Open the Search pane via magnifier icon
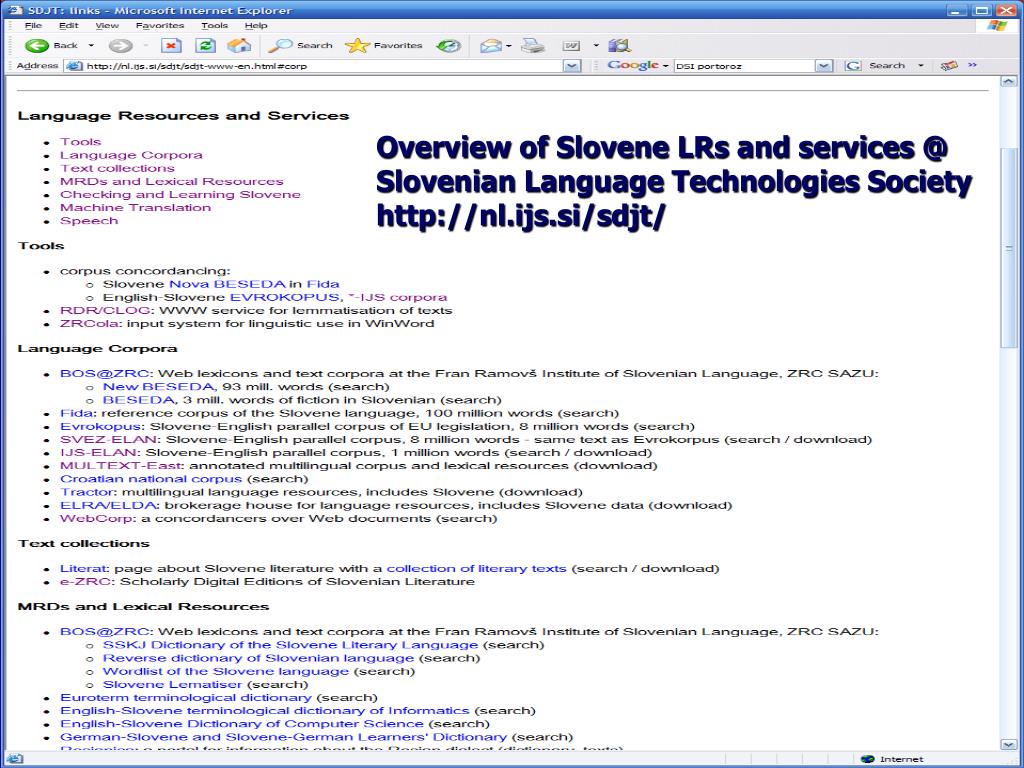This screenshot has height=768, width=1024. coord(280,45)
